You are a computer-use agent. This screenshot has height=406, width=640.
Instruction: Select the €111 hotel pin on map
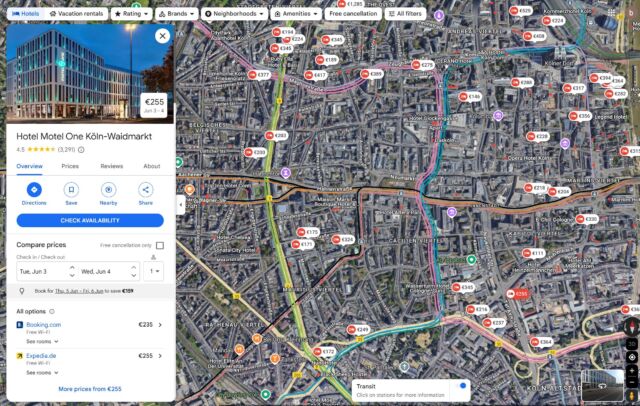coord(534,253)
